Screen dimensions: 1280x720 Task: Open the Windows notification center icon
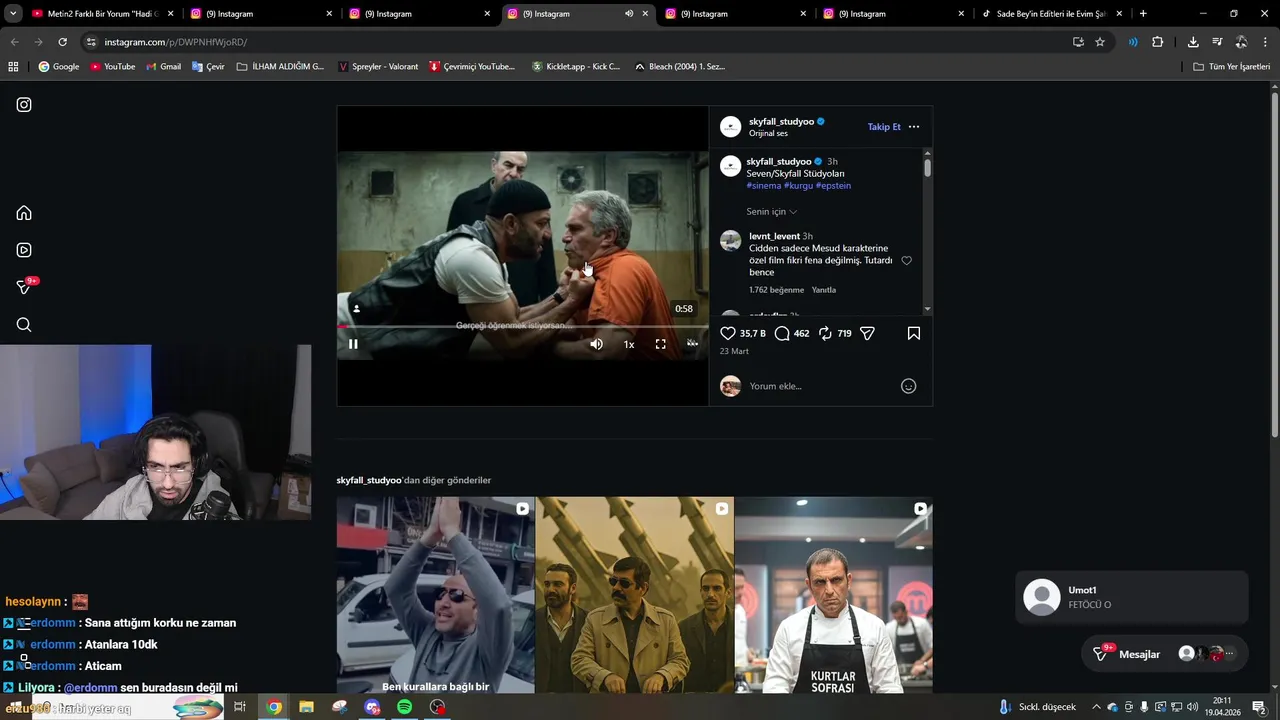1259,707
